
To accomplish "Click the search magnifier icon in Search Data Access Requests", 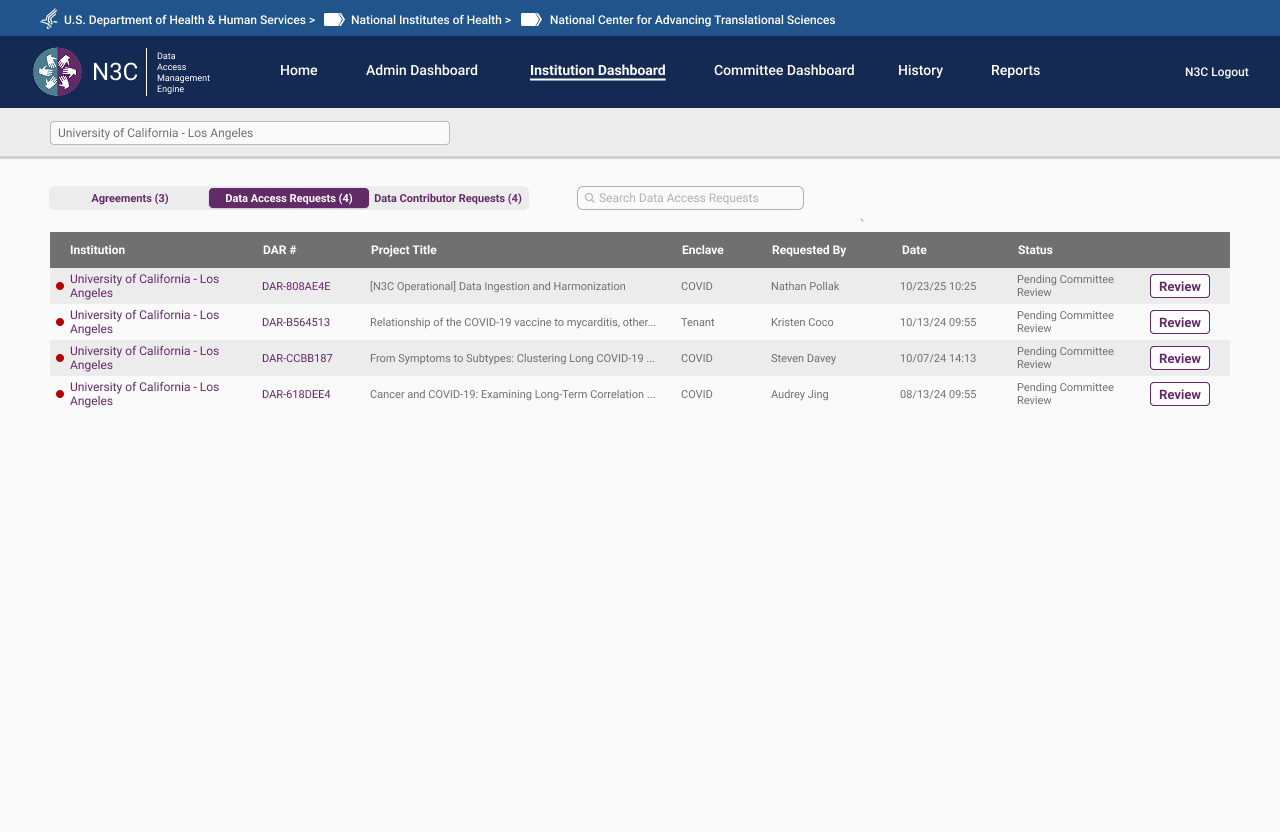I will (x=590, y=197).
